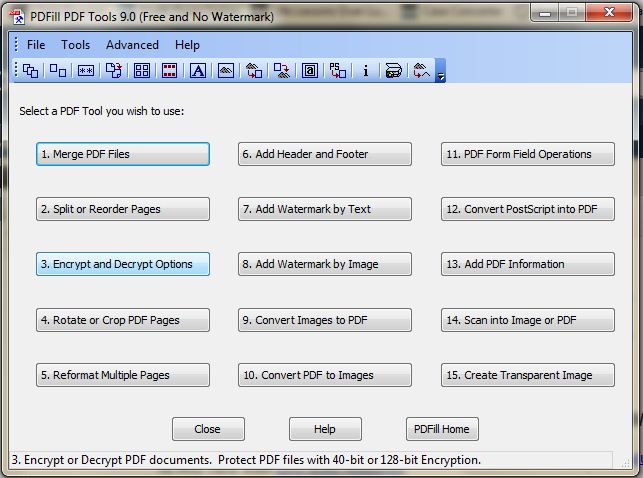
Task: Click the Watermark by Text 'A' icon
Action: point(198,71)
